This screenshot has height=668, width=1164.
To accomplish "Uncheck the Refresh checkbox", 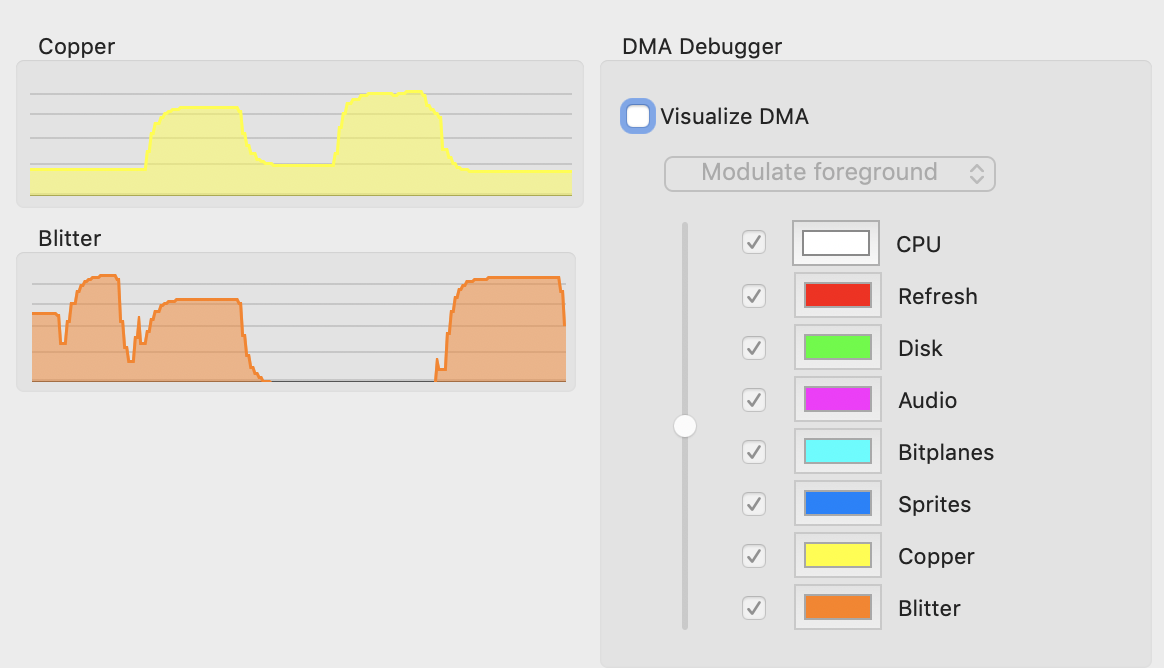I will click(x=753, y=296).
